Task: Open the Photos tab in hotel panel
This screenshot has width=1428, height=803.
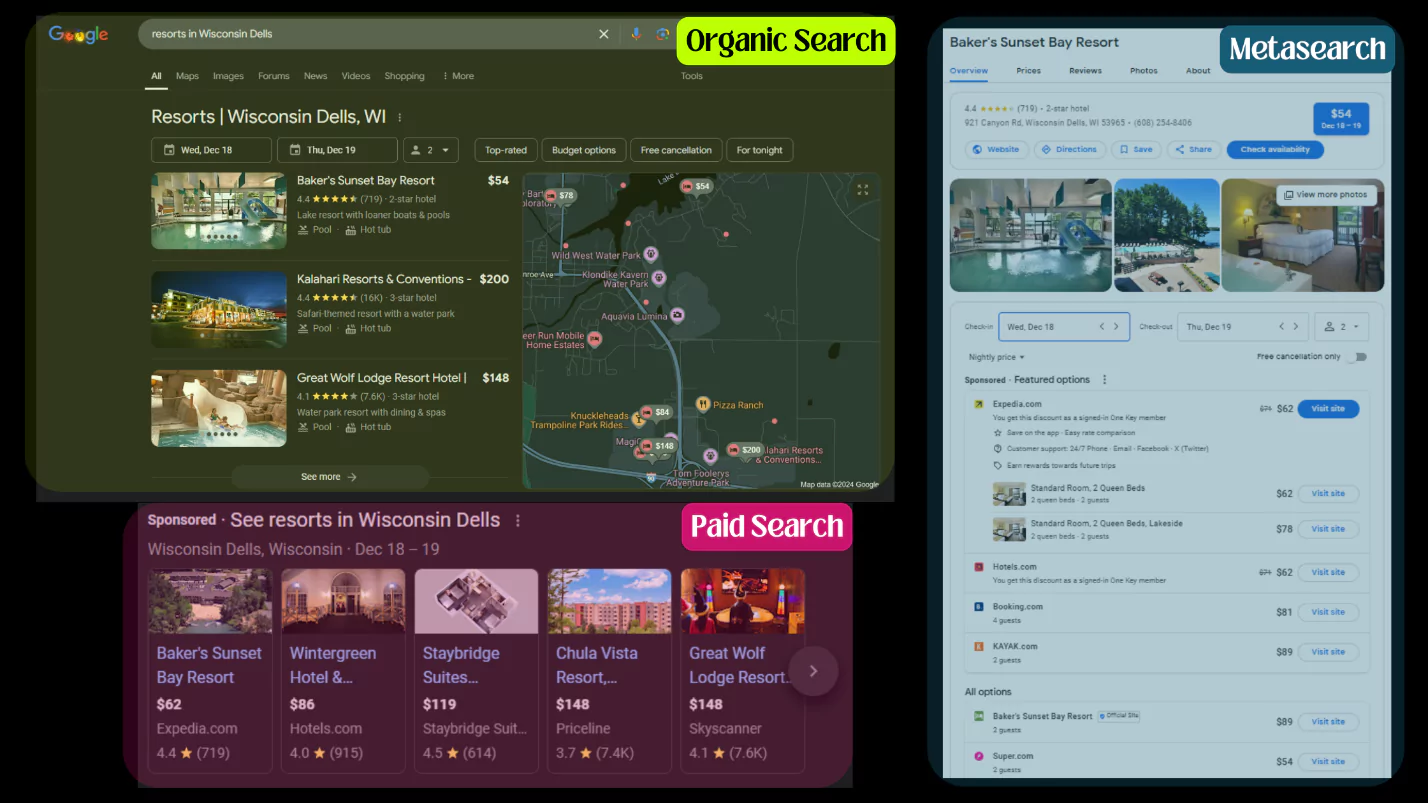Action: pyautogui.click(x=1143, y=71)
